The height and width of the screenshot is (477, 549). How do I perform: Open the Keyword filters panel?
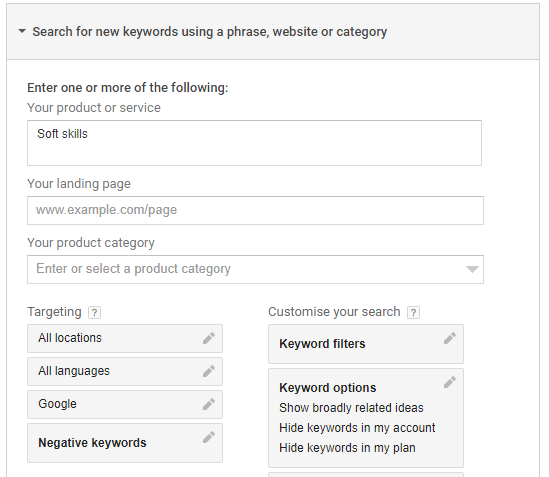[366, 344]
